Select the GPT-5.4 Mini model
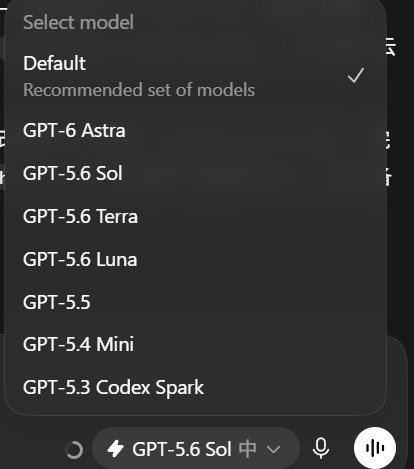 coord(195,344)
